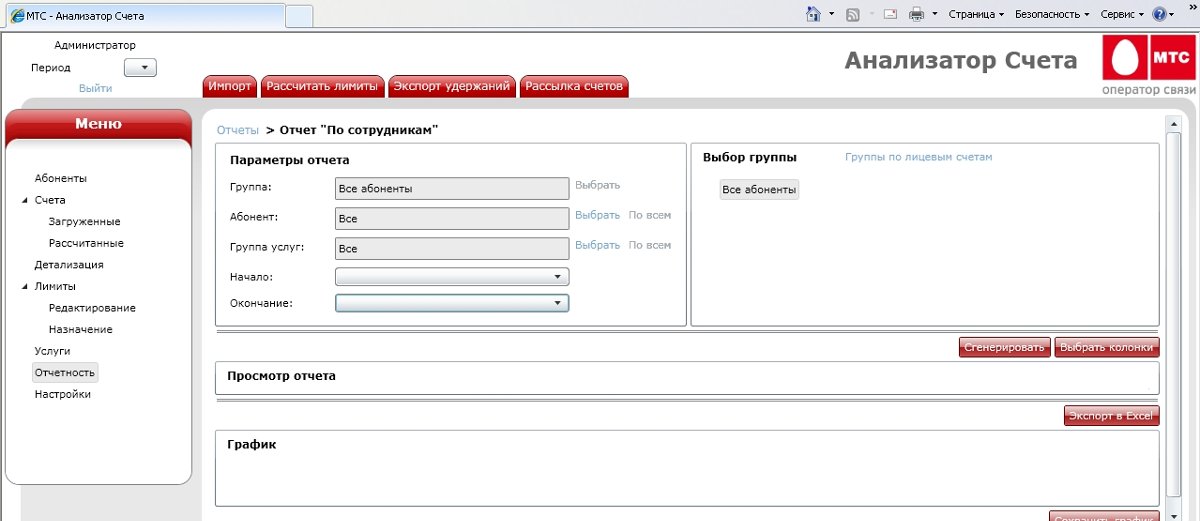Open the Начало date dropdown
This screenshot has height=521, width=1200.
coord(557,277)
